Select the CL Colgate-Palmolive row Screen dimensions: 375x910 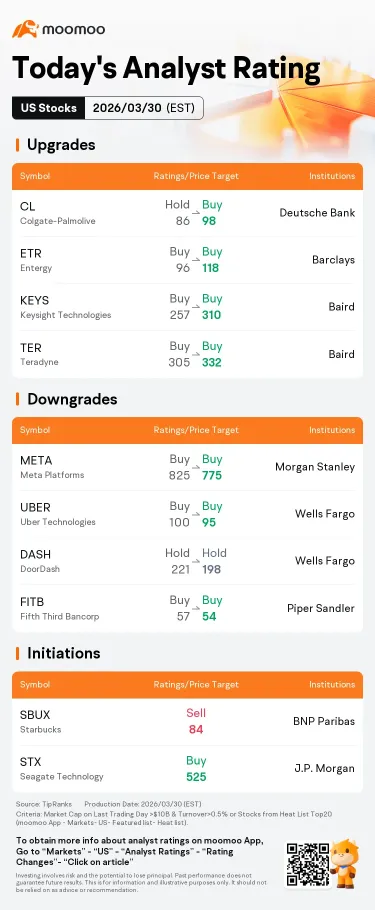[x=188, y=213]
